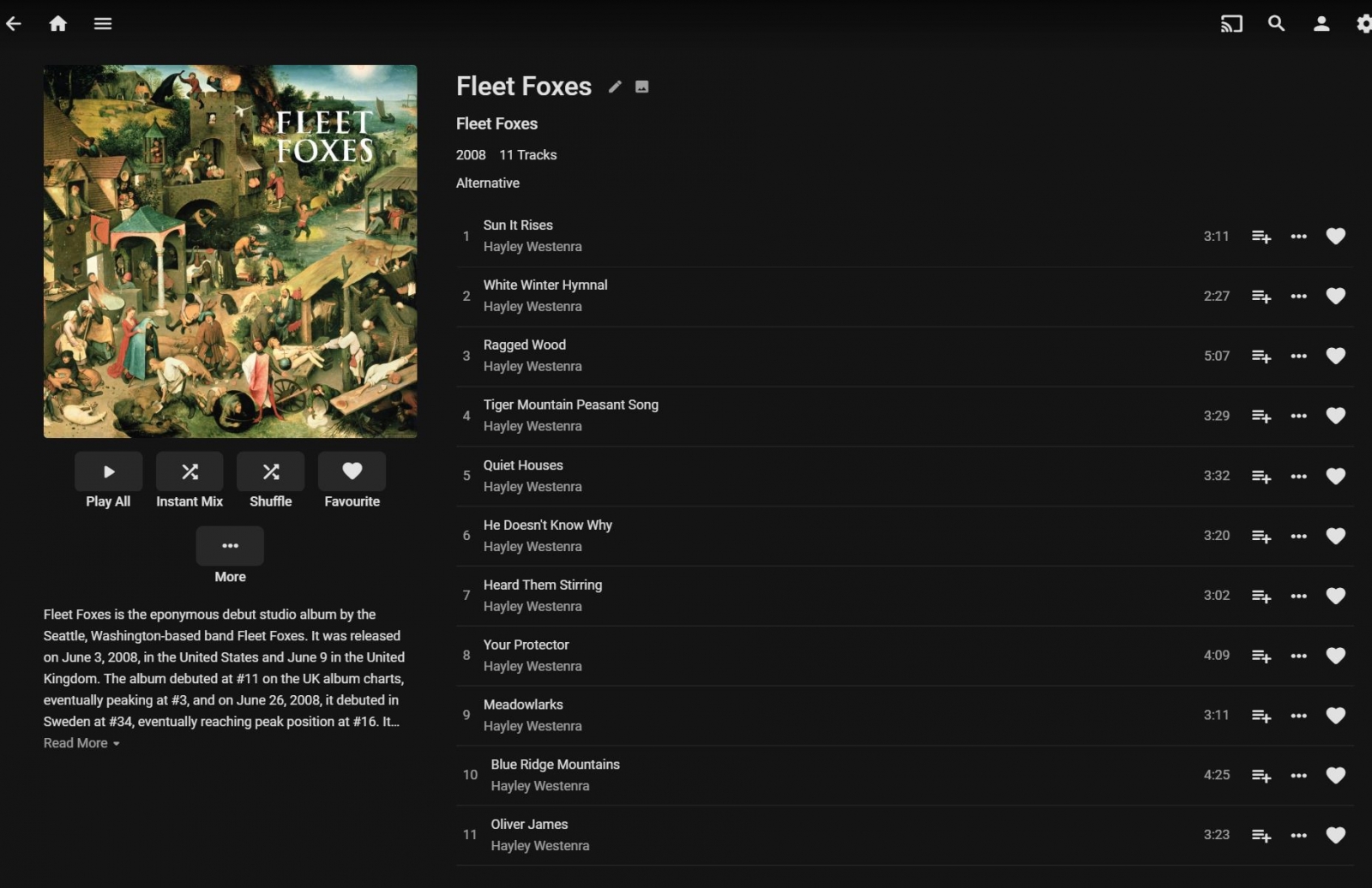Open the user profile menu
The width and height of the screenshot is (1372, 888).
(x=1321, y=24)
